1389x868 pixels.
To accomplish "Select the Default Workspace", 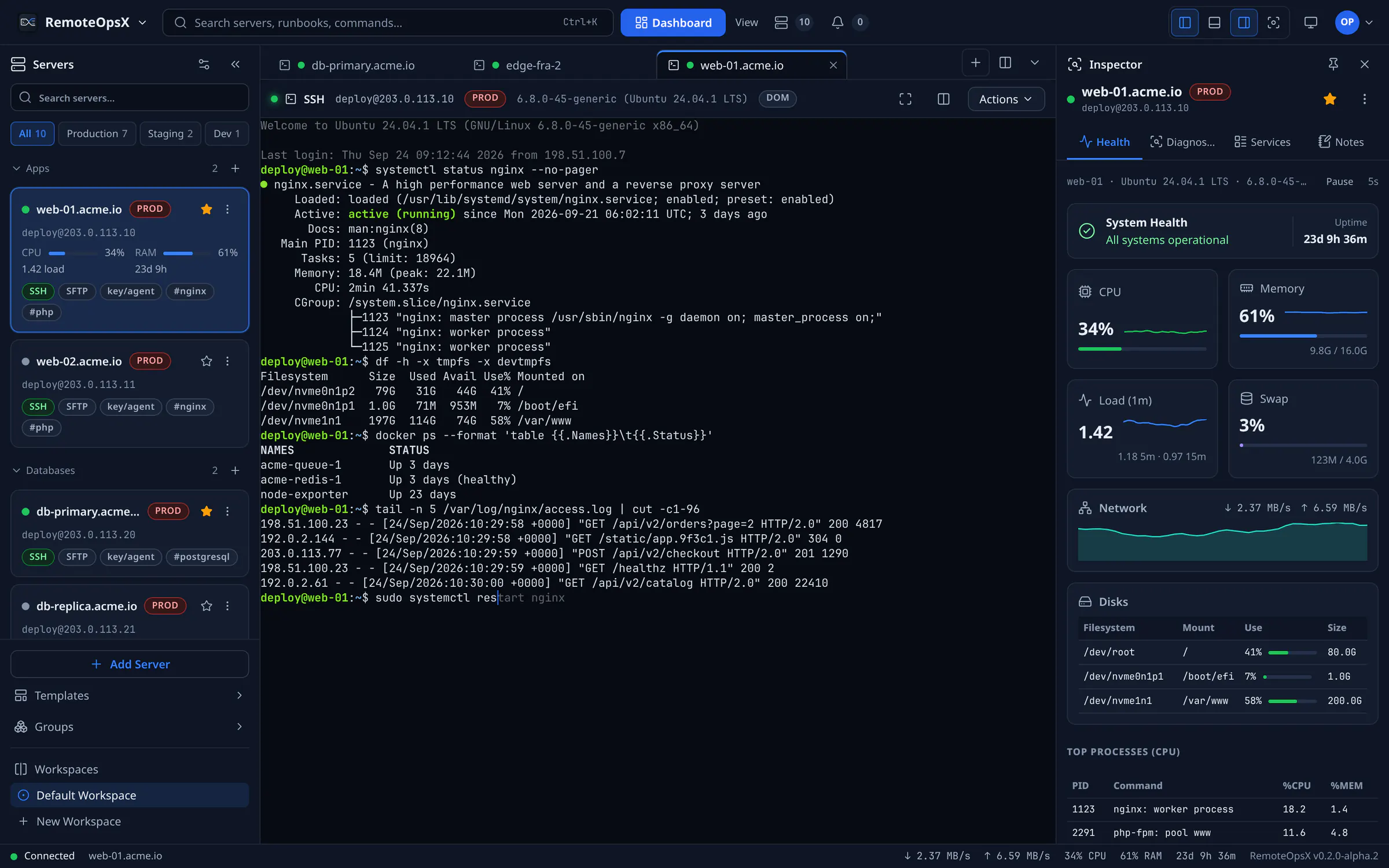I will pos(130,796).
